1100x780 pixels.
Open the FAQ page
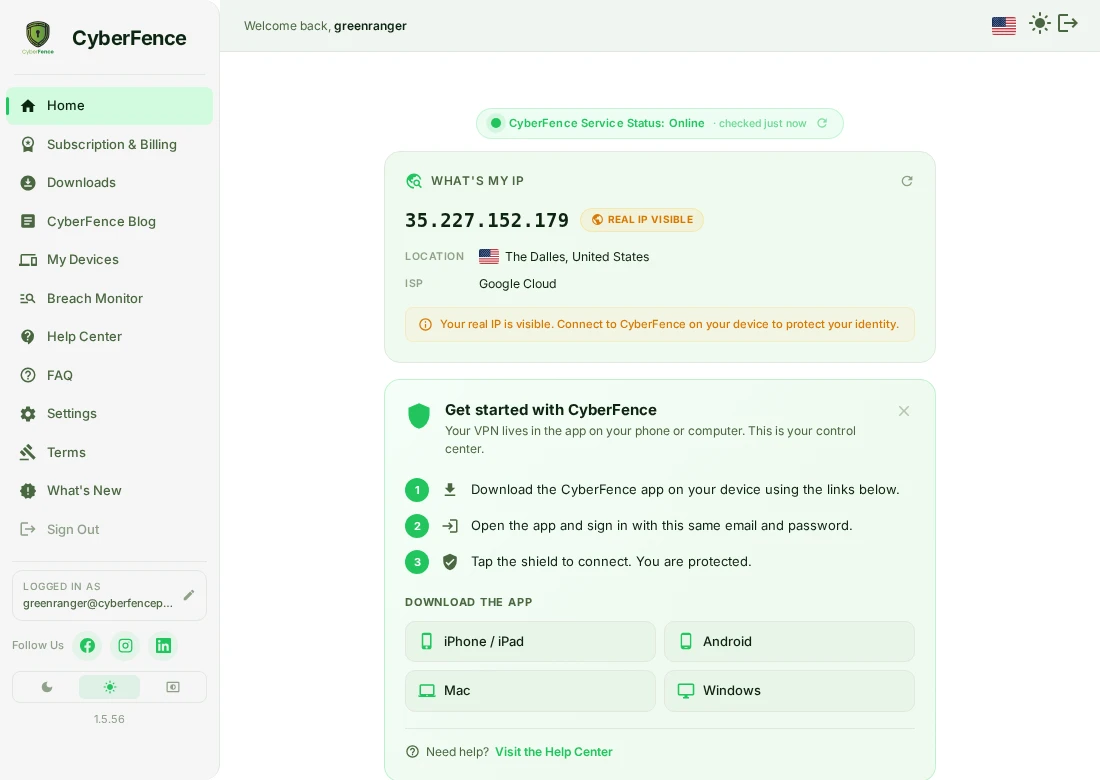coord(109,375)
